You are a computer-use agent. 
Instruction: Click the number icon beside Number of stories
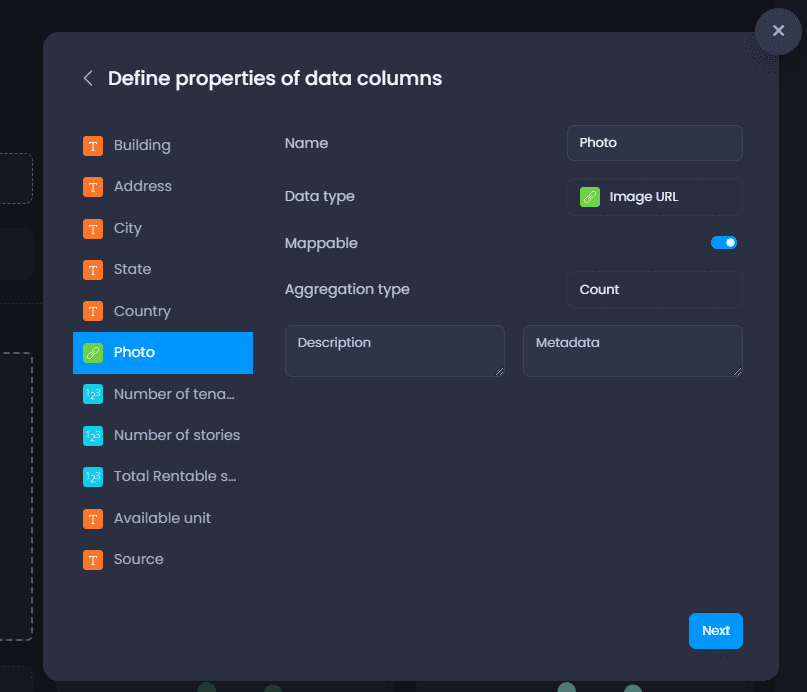pyautogui.click(x=93, y=436)
